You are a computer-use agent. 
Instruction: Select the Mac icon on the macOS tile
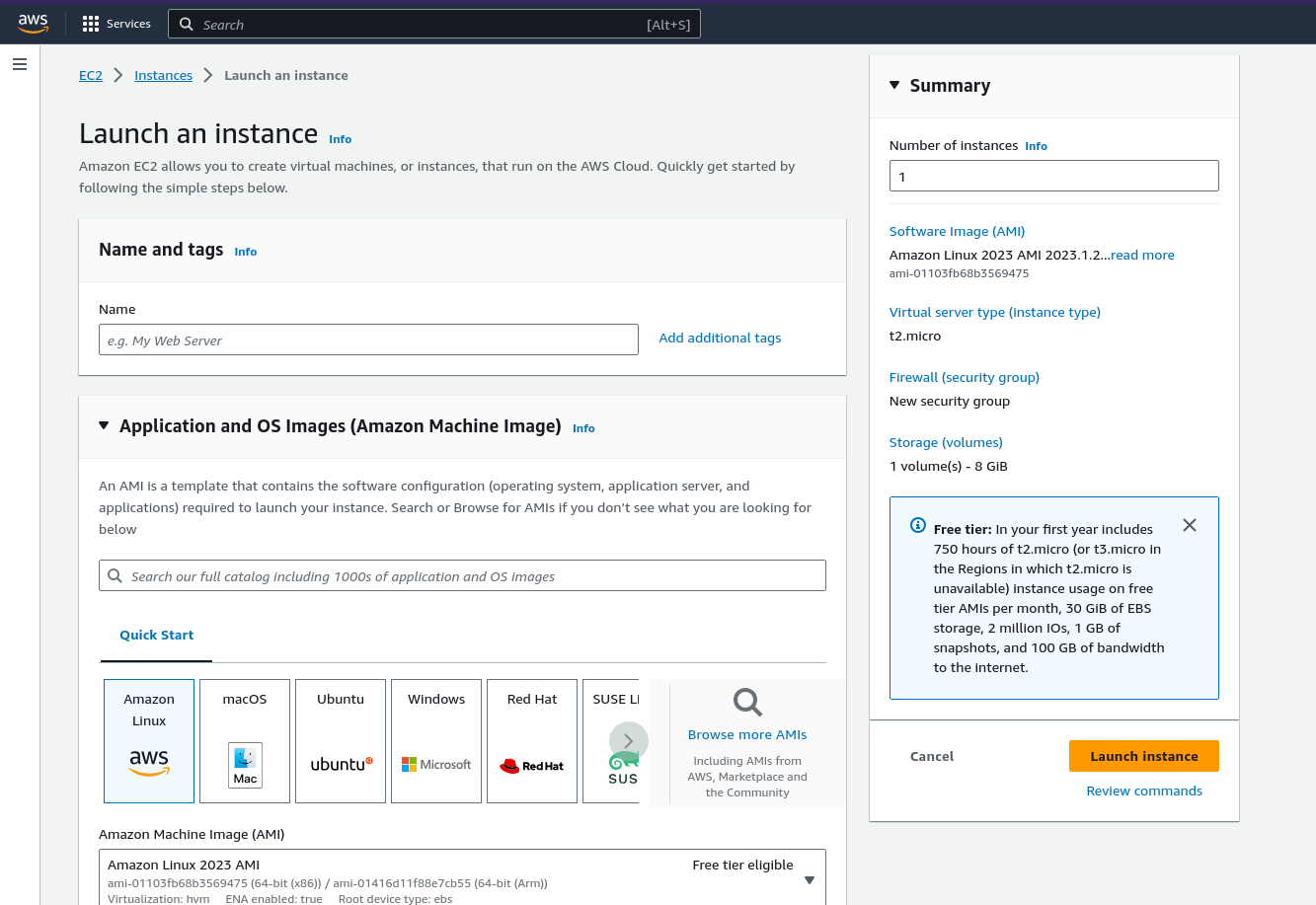click(244, 765)
